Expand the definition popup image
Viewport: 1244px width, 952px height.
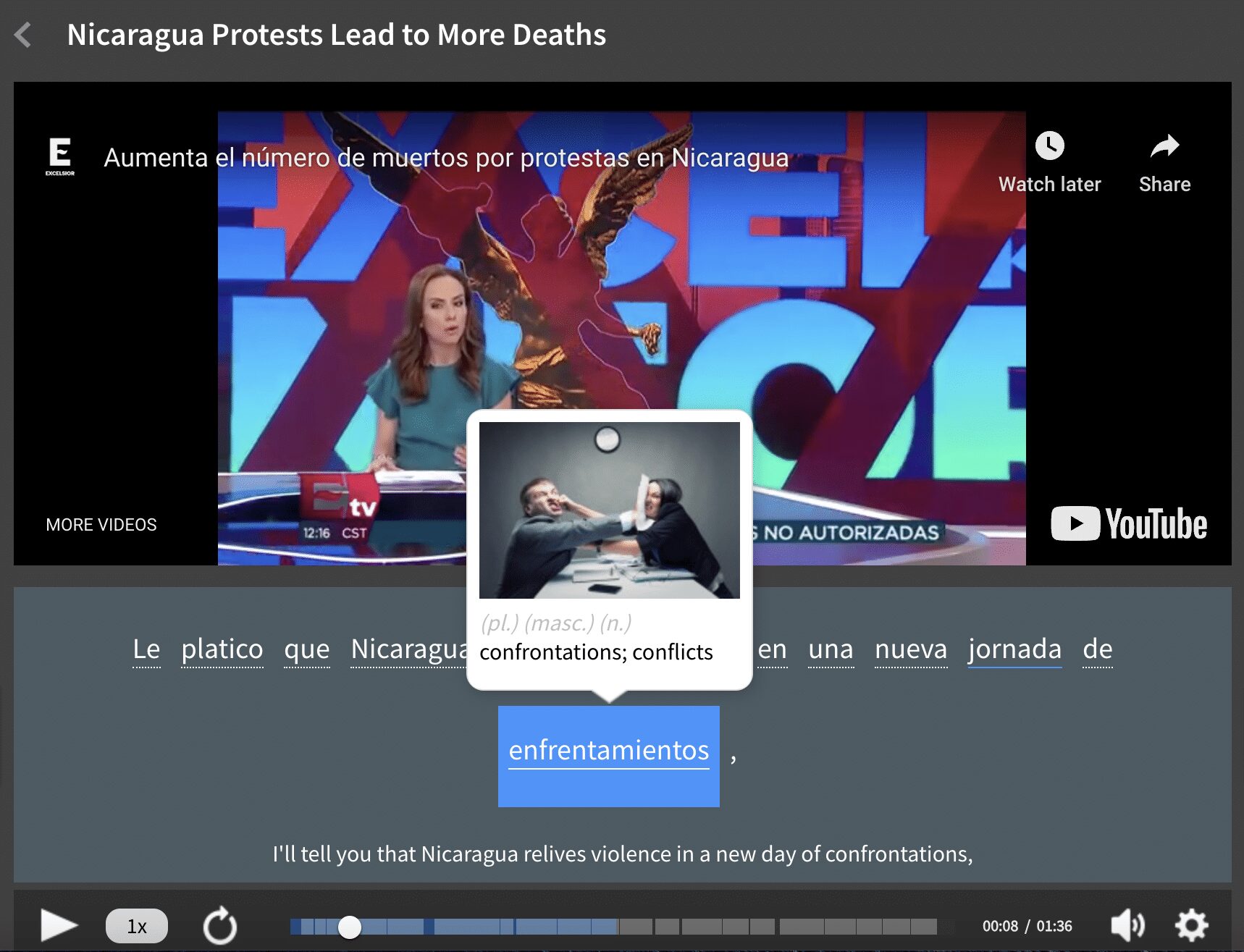point(609,511)
